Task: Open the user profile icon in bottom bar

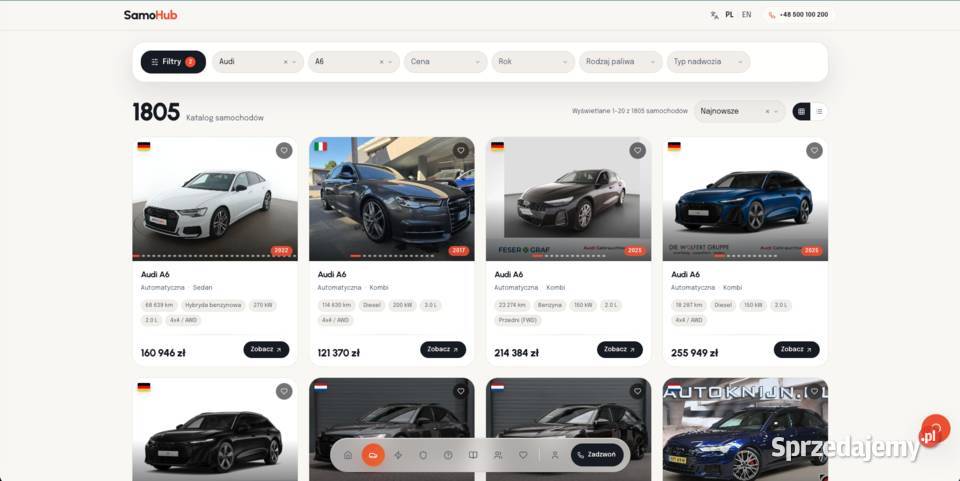Action: click(x=555, y=455)
